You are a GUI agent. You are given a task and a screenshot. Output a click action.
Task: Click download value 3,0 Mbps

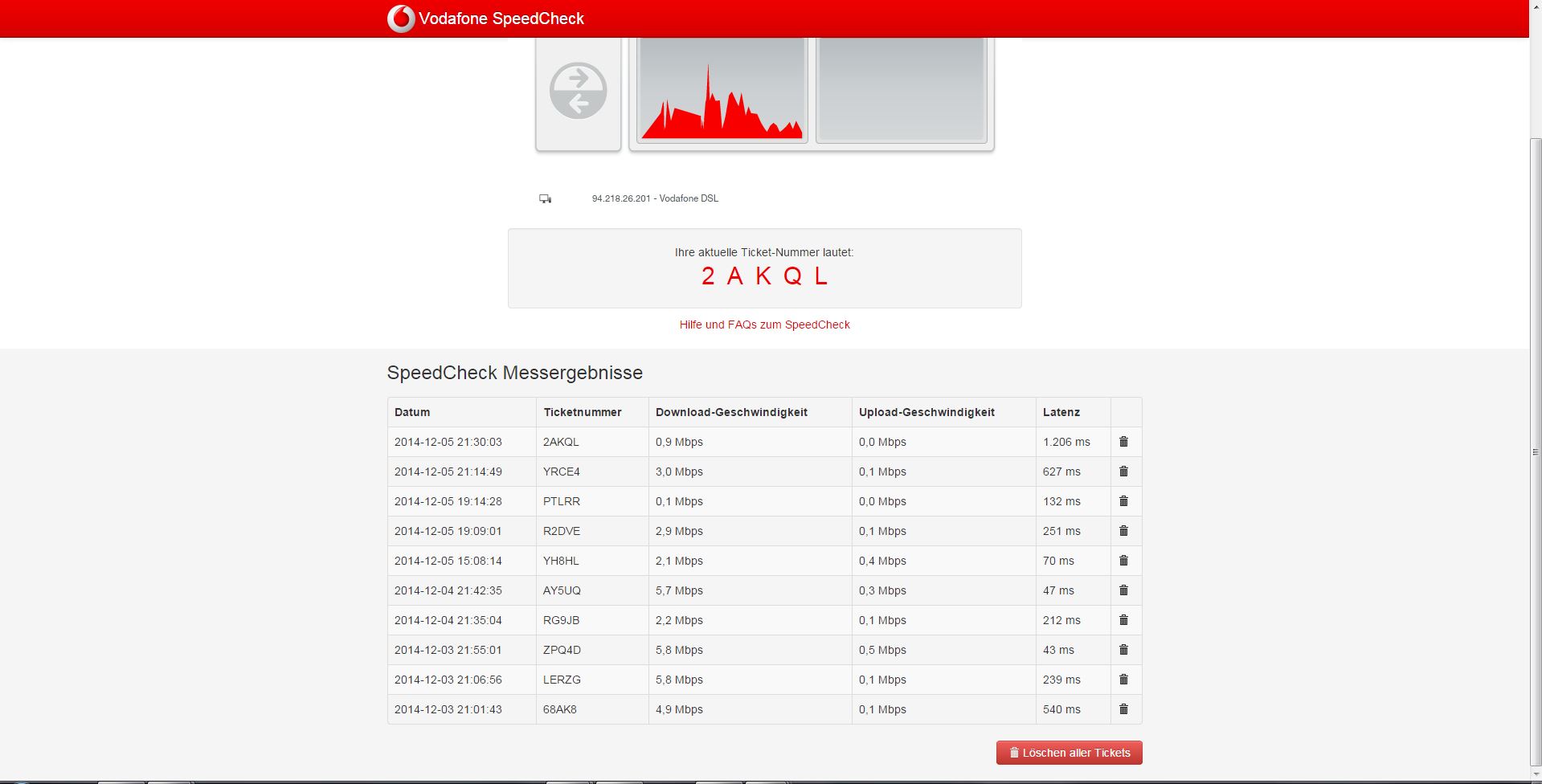679,472
